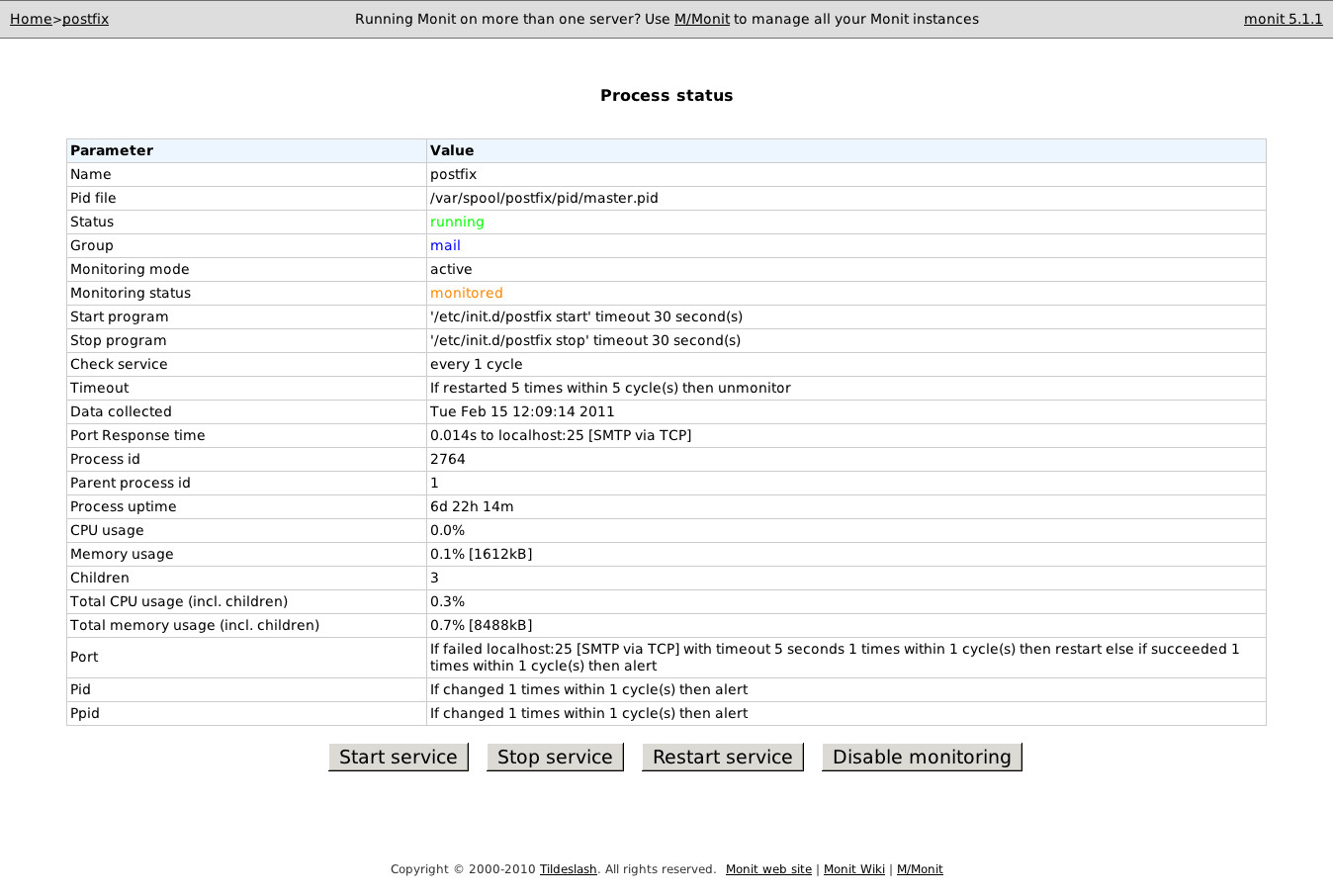The image size is (1333, 896).
Task: Select the 'Process status' heading
Action: coord(666,96)
